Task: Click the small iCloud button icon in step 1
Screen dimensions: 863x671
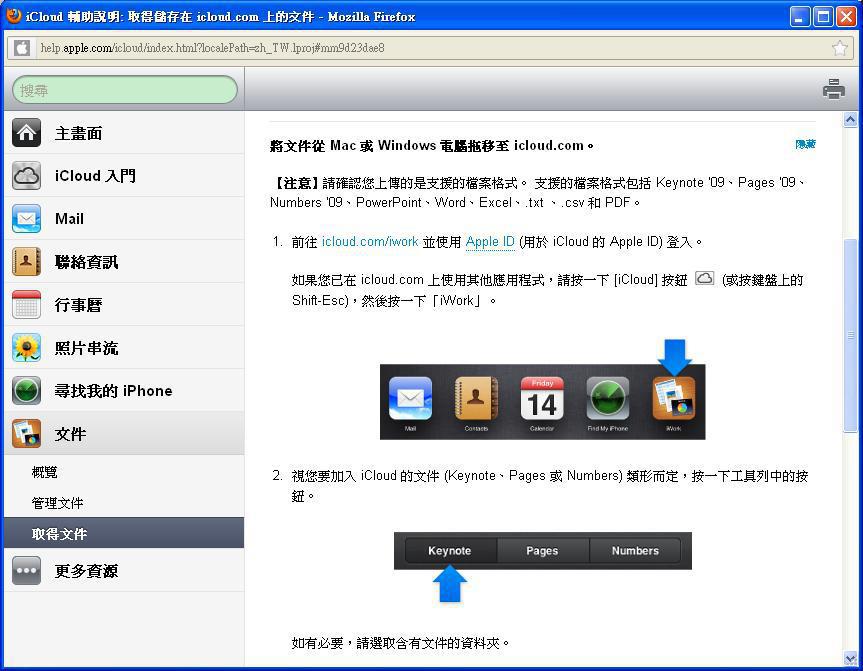Action: tap(704, 278)
